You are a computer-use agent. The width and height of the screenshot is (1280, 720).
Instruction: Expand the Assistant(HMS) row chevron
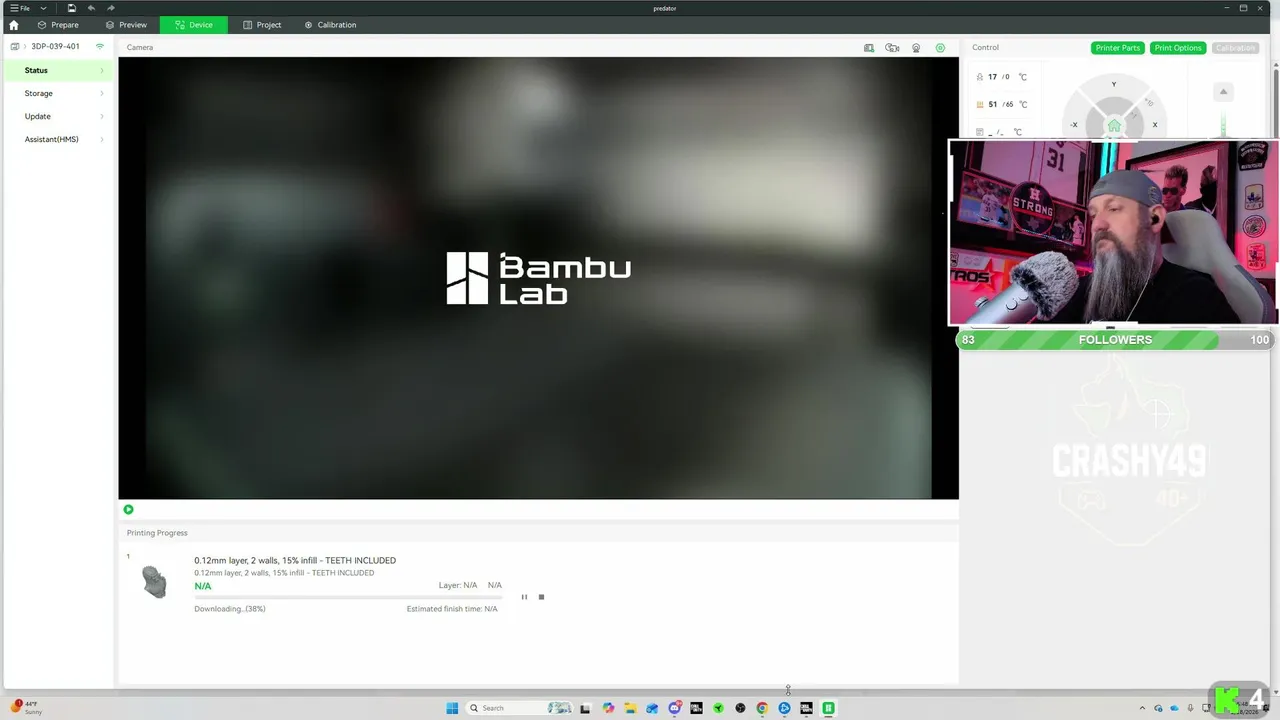[102, 139]
